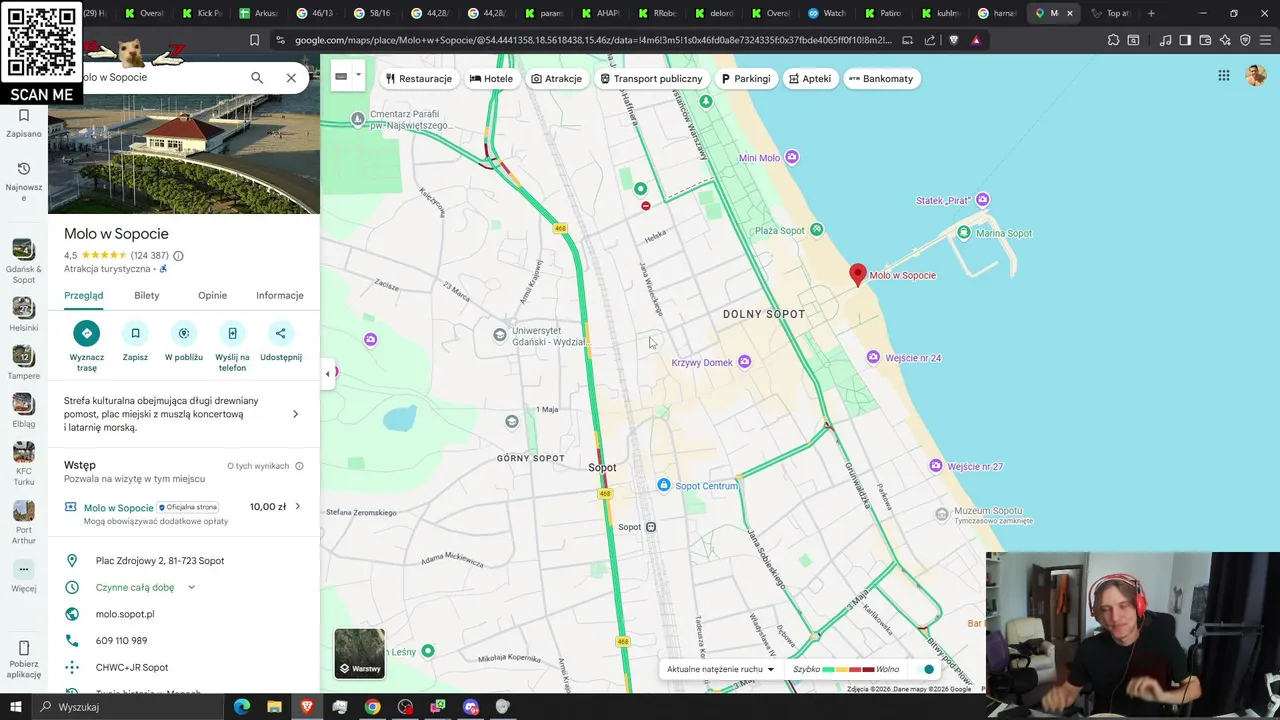
Task: Open the Tampere recent item
Action: click(x=24, y=362)
